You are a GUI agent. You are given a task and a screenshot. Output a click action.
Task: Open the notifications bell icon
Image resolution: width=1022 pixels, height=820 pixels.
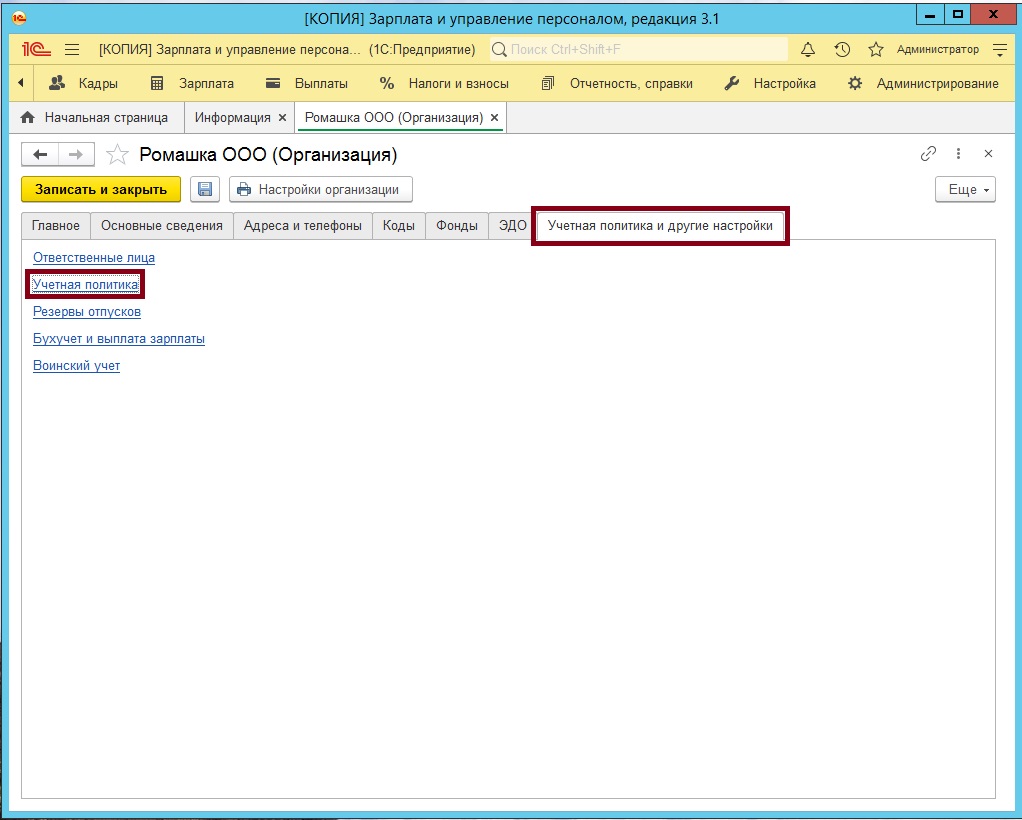click(x=809, y=49)
